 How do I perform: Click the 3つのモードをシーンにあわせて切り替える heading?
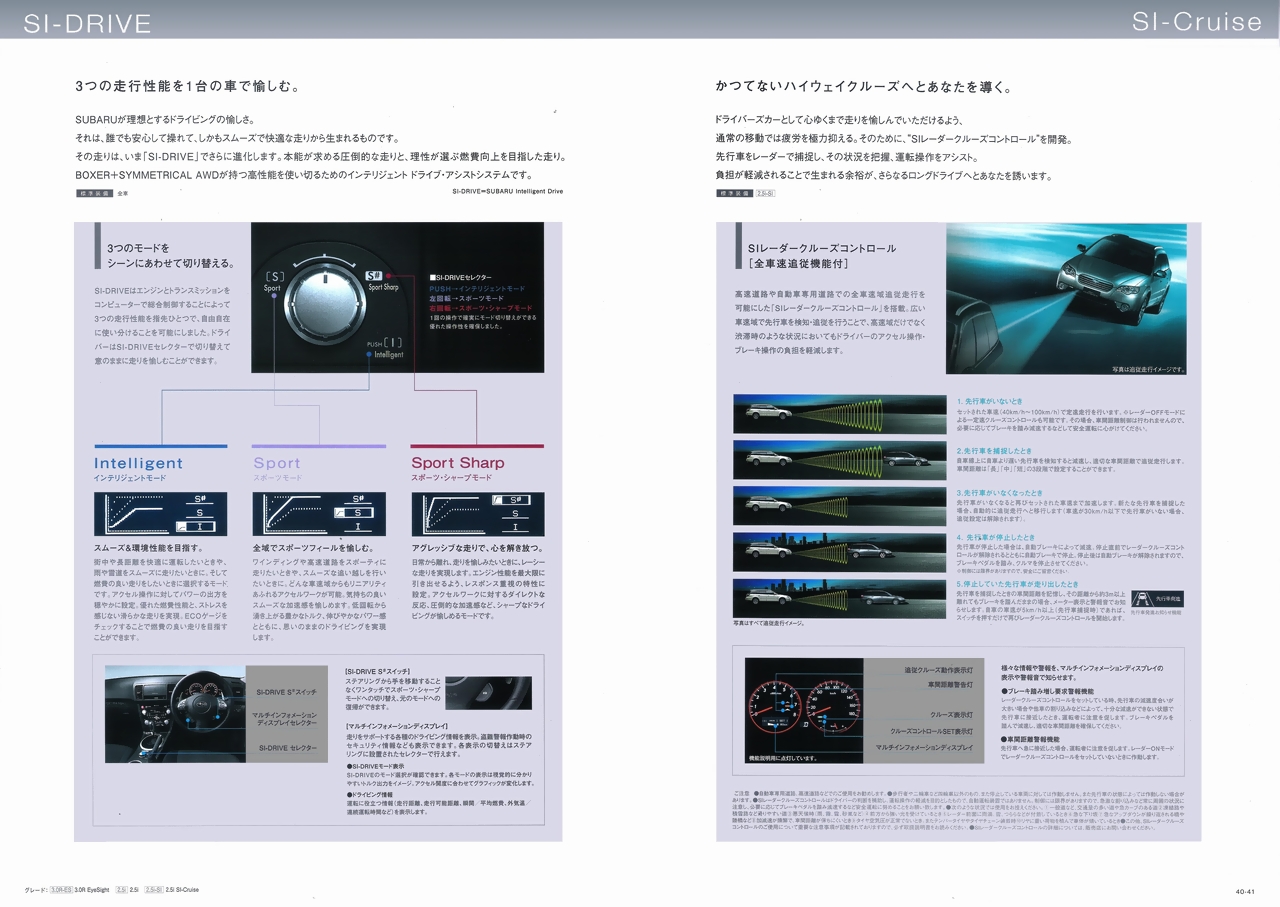[170, 255]
